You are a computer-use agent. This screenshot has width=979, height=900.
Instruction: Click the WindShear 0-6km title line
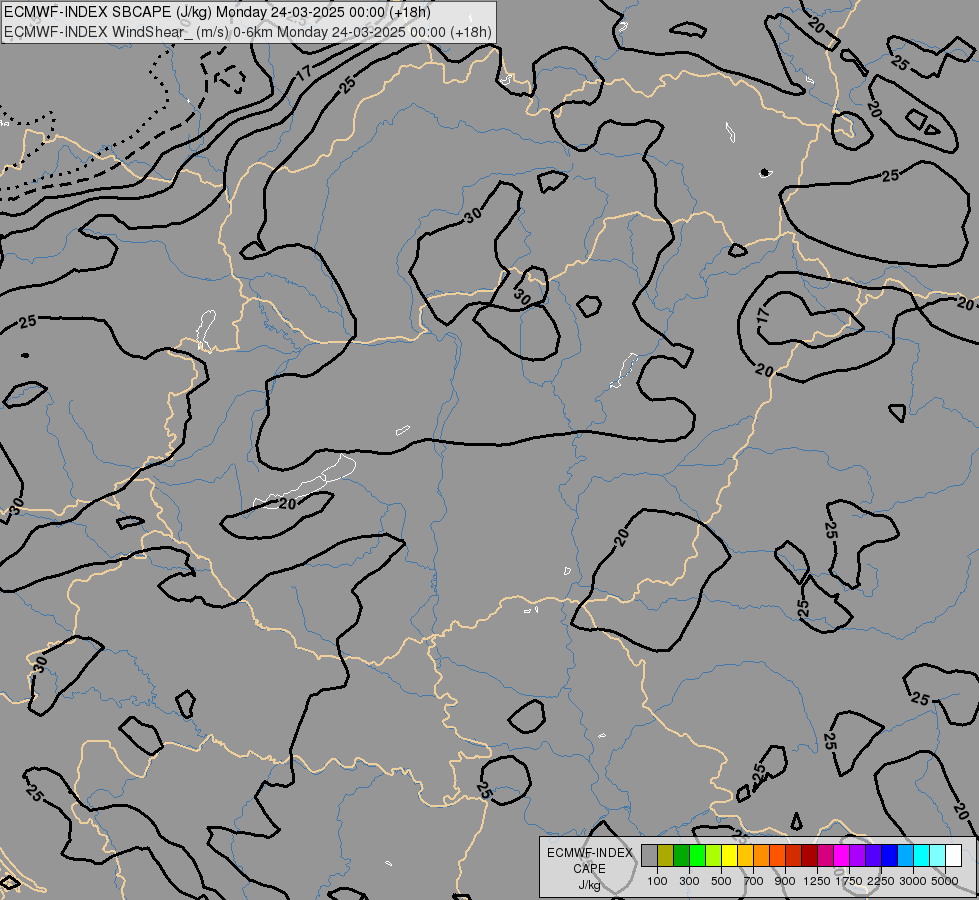[247, 32]
